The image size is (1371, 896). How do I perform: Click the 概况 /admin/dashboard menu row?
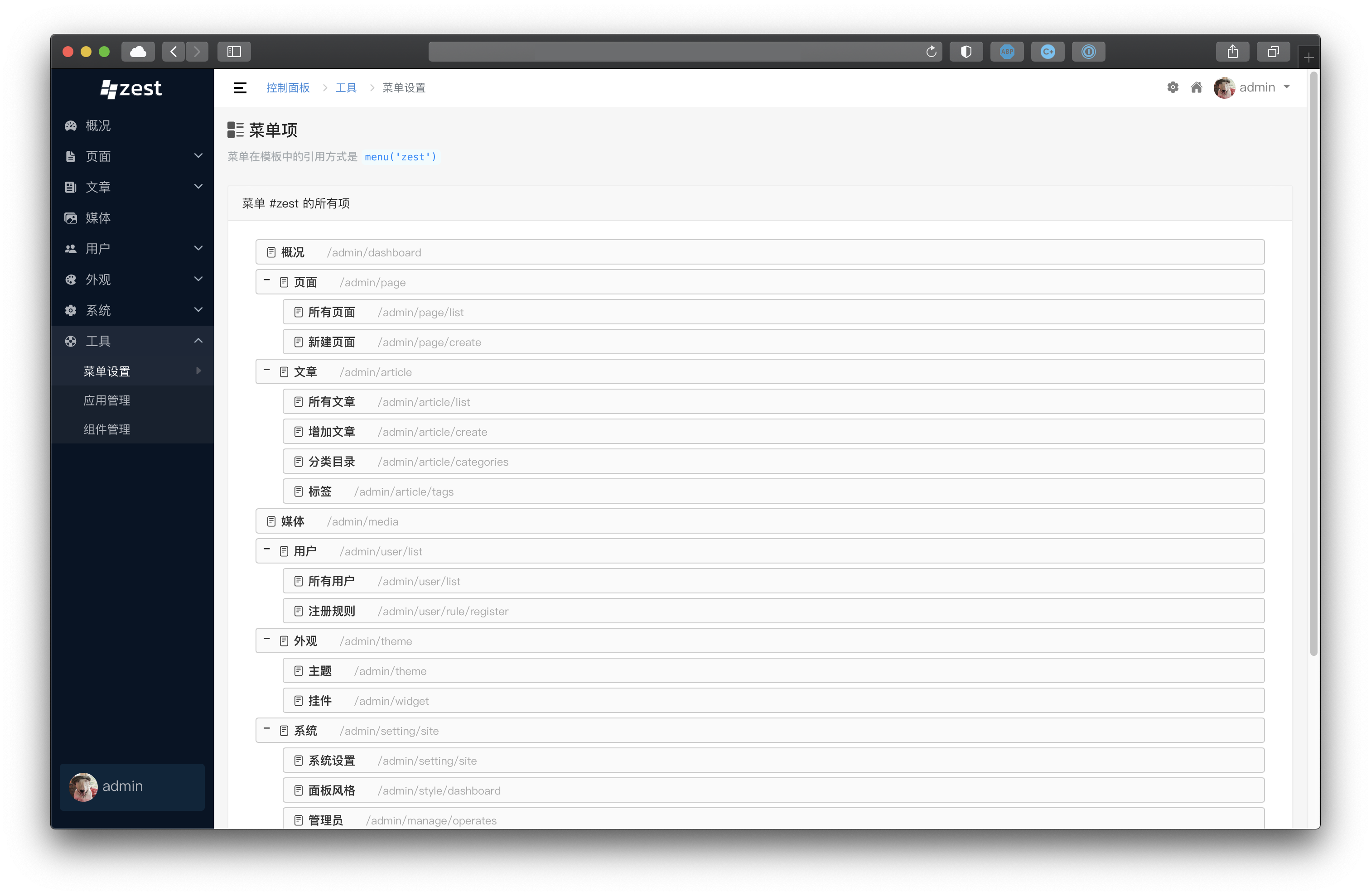pyautogui.click(x=759, y=252)
